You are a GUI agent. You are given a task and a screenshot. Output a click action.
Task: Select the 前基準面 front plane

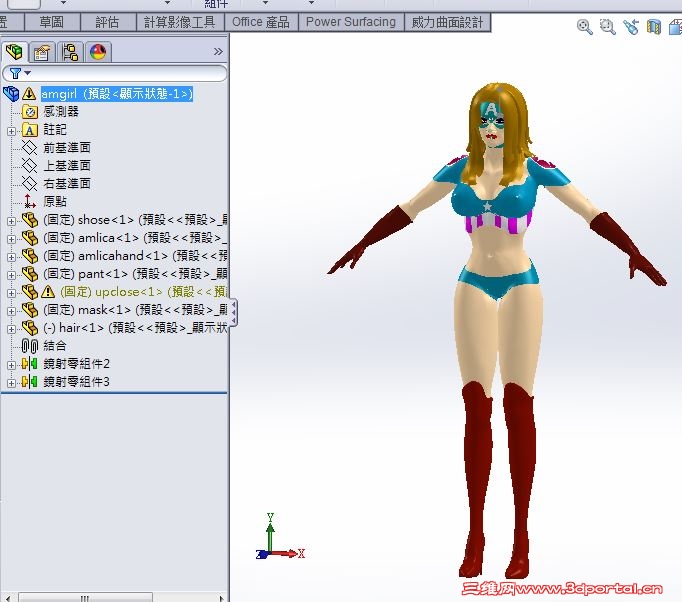coord(67,148)
